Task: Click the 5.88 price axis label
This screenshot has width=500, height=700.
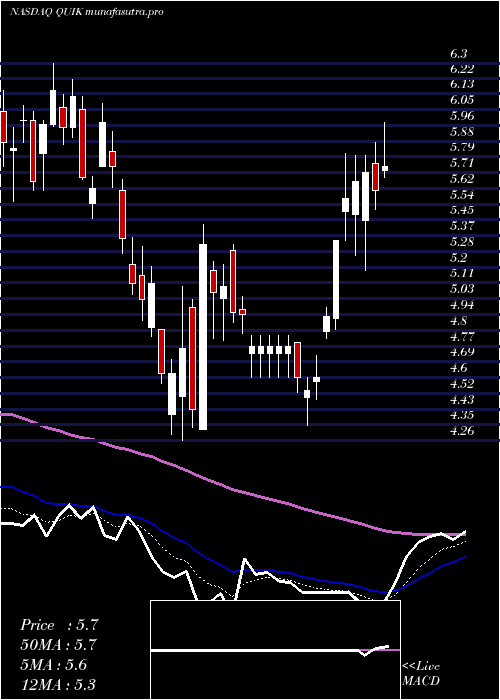Action: point(462,132)
